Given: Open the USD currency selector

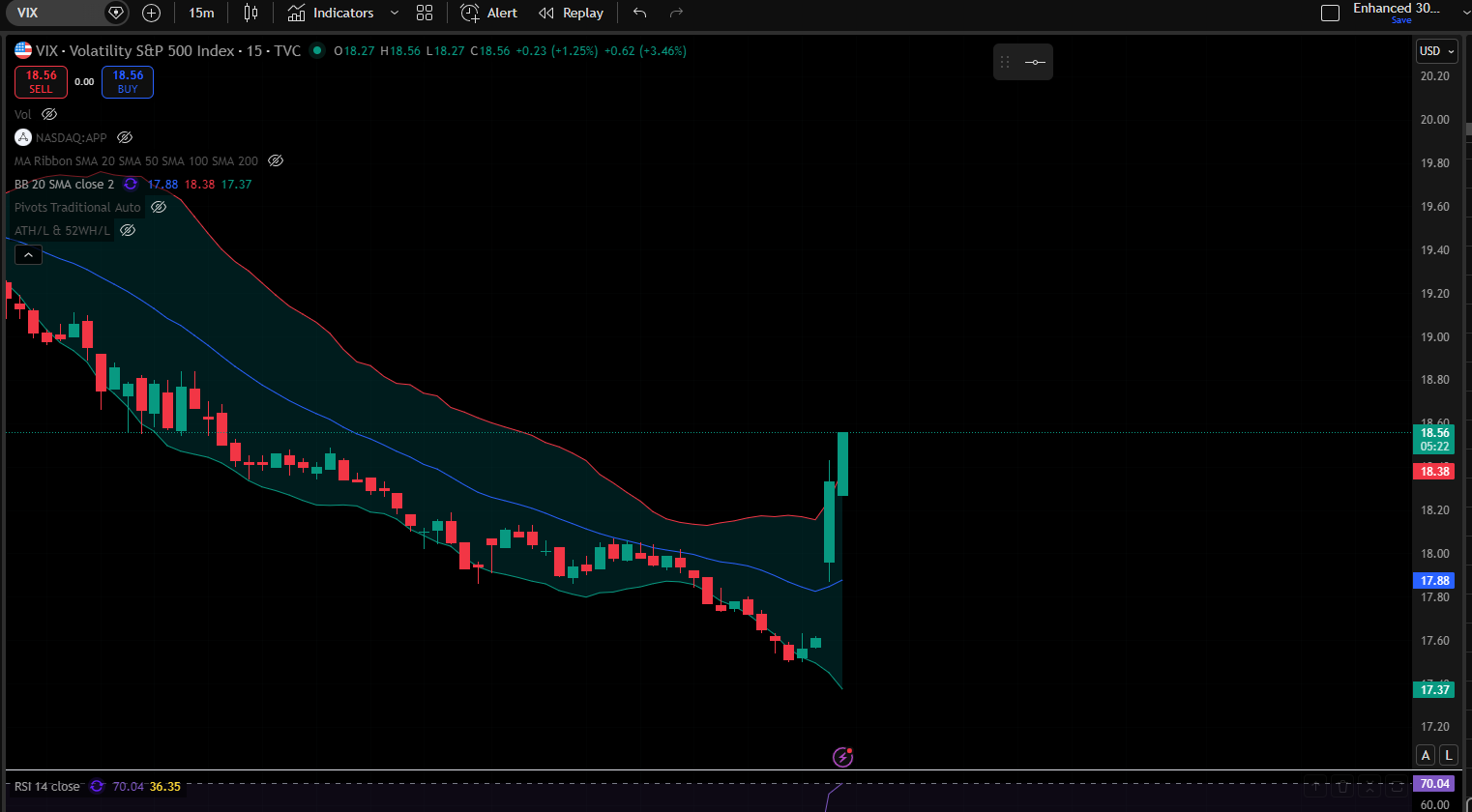Looking at the screenshot, I should coord(1436,51).
